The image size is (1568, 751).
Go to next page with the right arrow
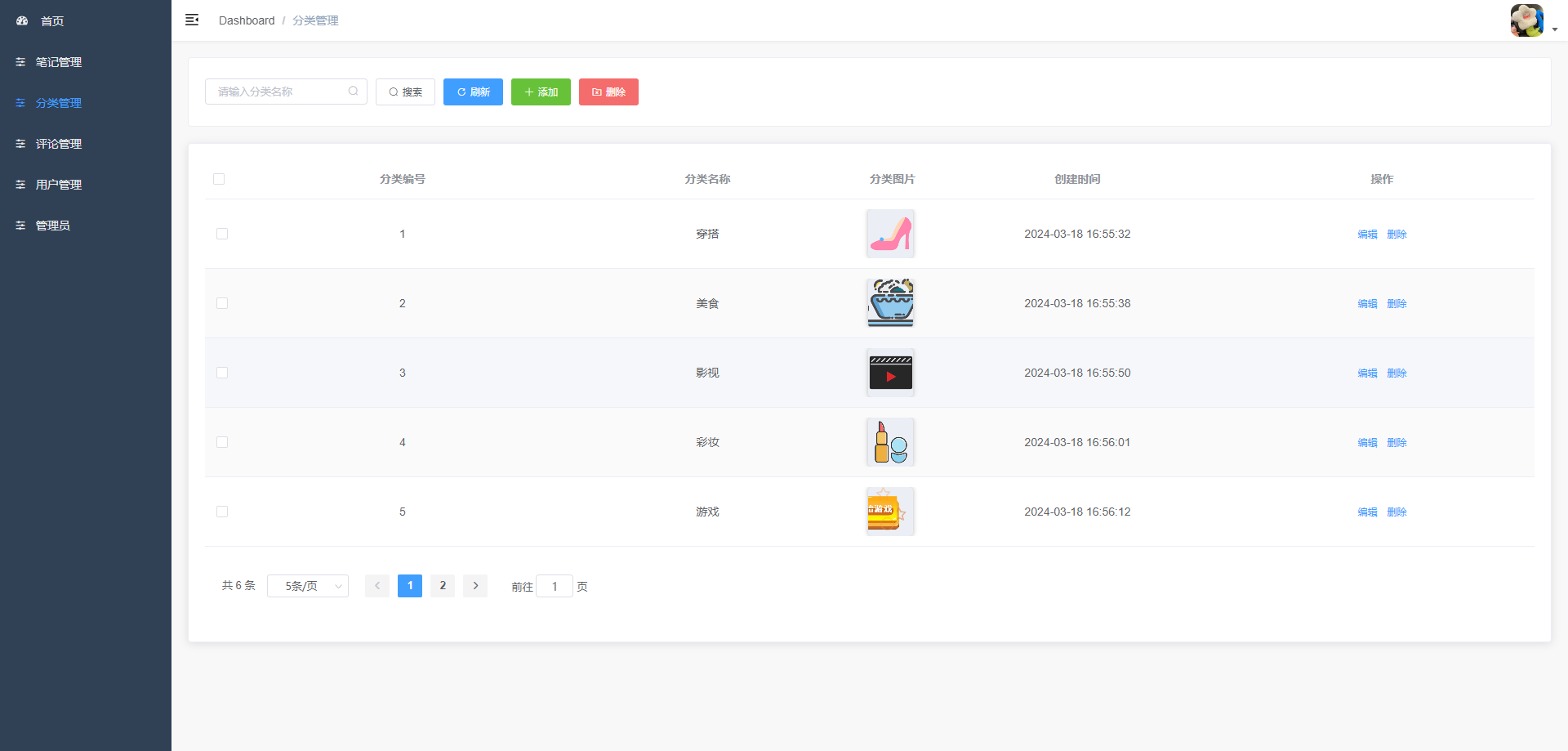coord(475,586)
